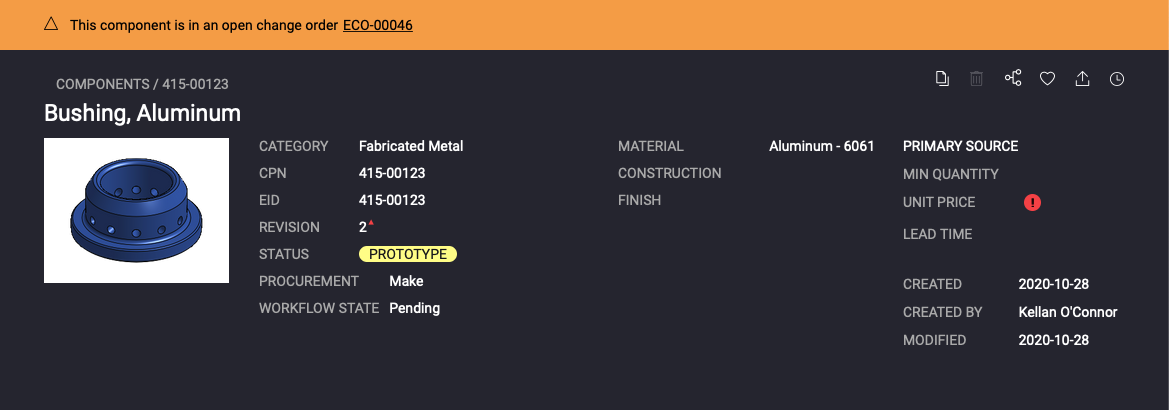
Task: Click the Fabricated Metal category value
Action: click(x=411, y=146)
